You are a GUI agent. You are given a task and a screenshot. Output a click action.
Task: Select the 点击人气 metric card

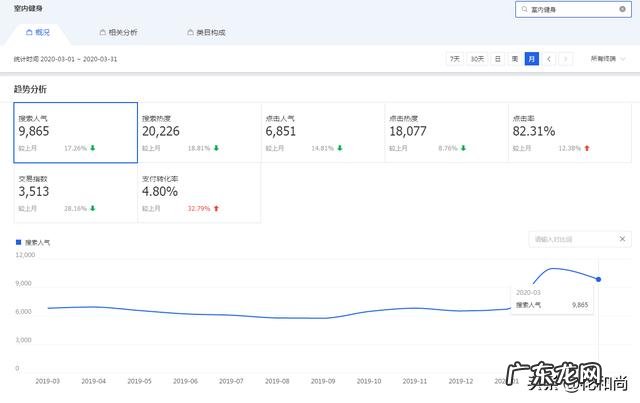click(x=323, y=133)
